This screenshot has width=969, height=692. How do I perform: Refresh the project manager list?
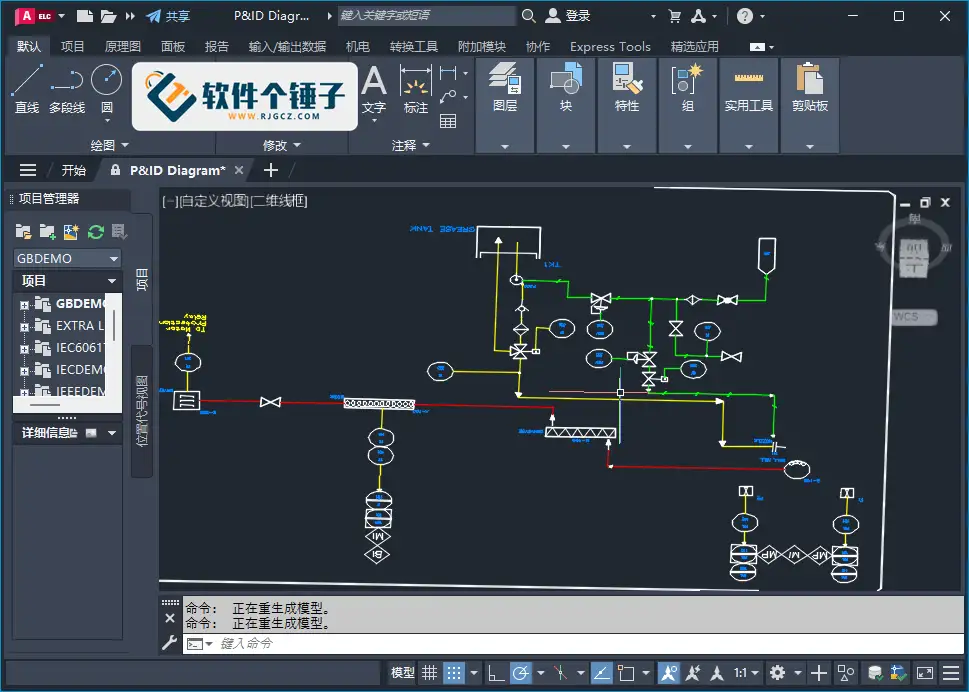click(x=95, y=231)
